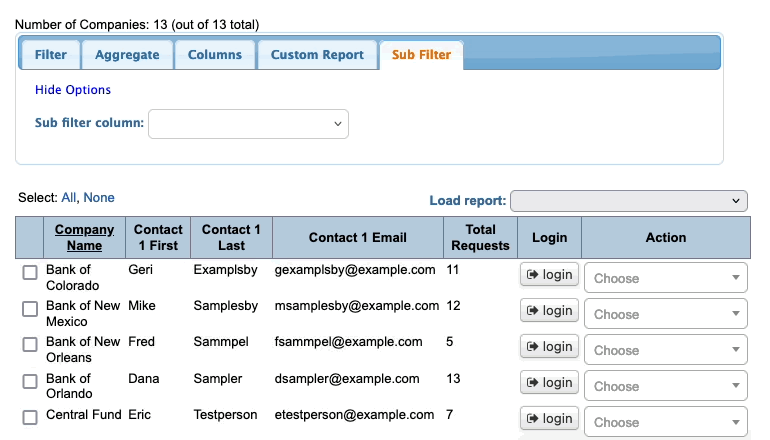Sort by Company Name column header
770x440 pixels.
pyautogui.click(x=84, y=237)
